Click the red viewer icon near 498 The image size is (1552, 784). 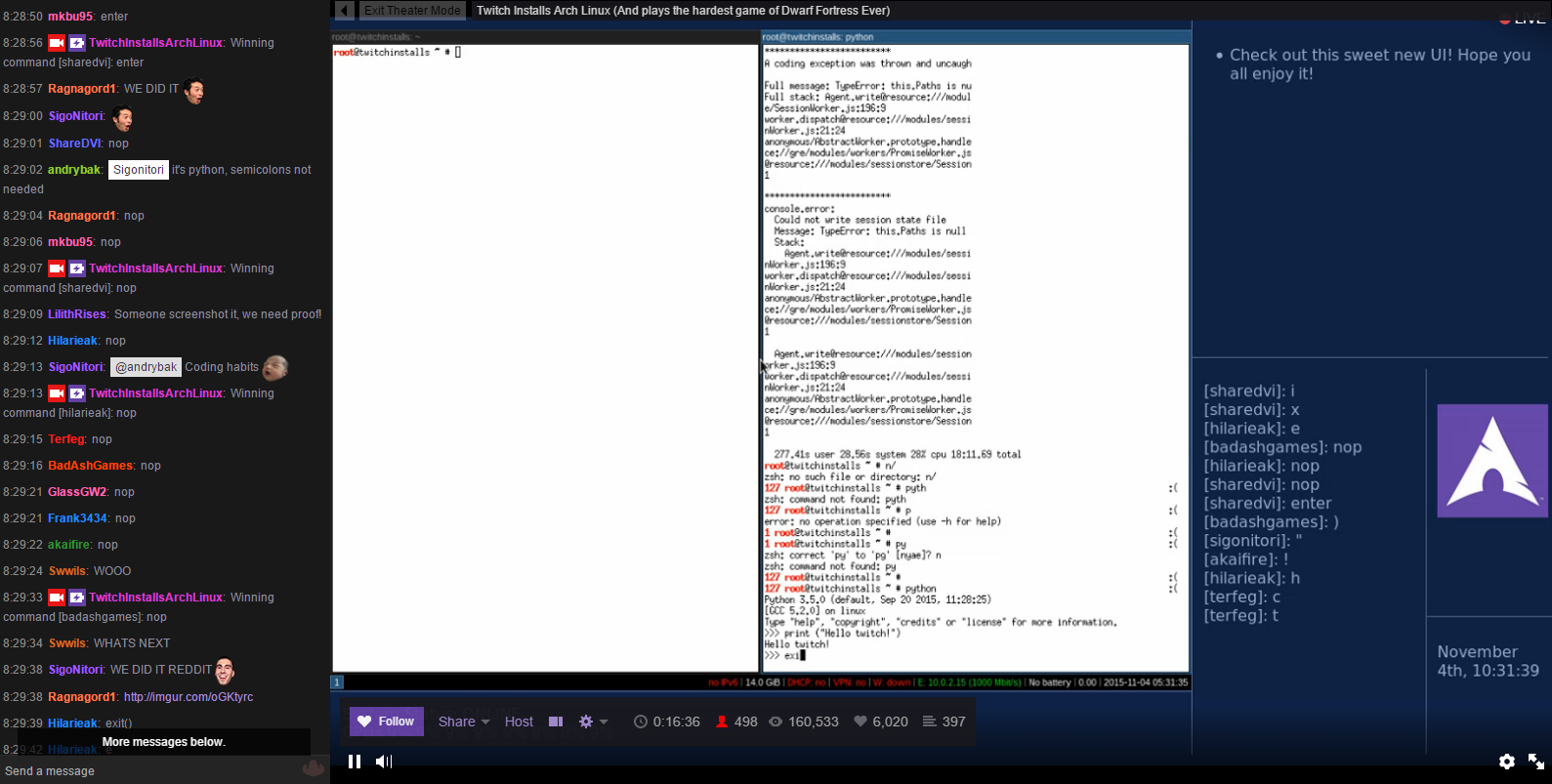click(x=722, y=722)
